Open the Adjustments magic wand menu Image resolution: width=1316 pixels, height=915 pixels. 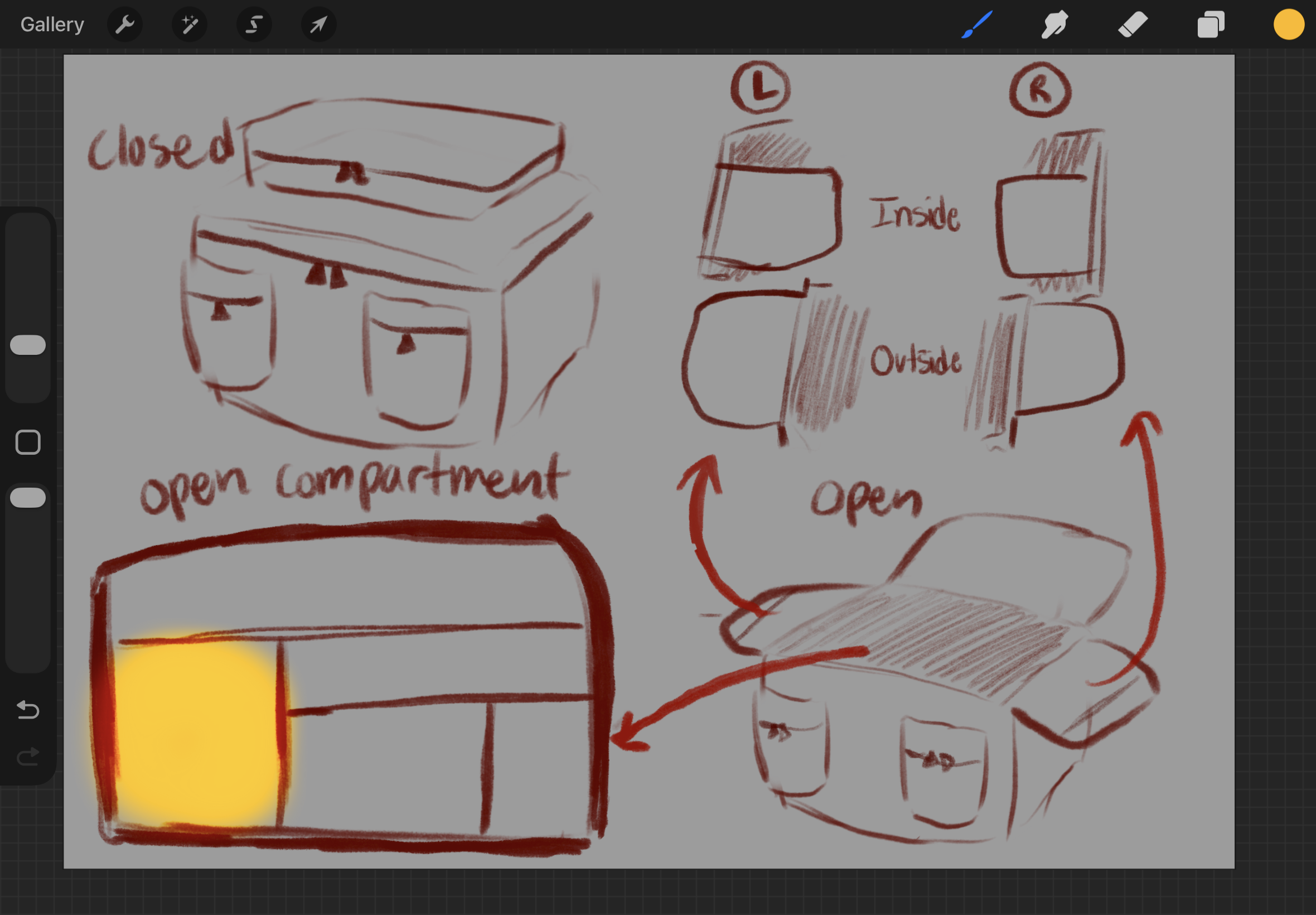pyautogui.click(x=190, y=25)
